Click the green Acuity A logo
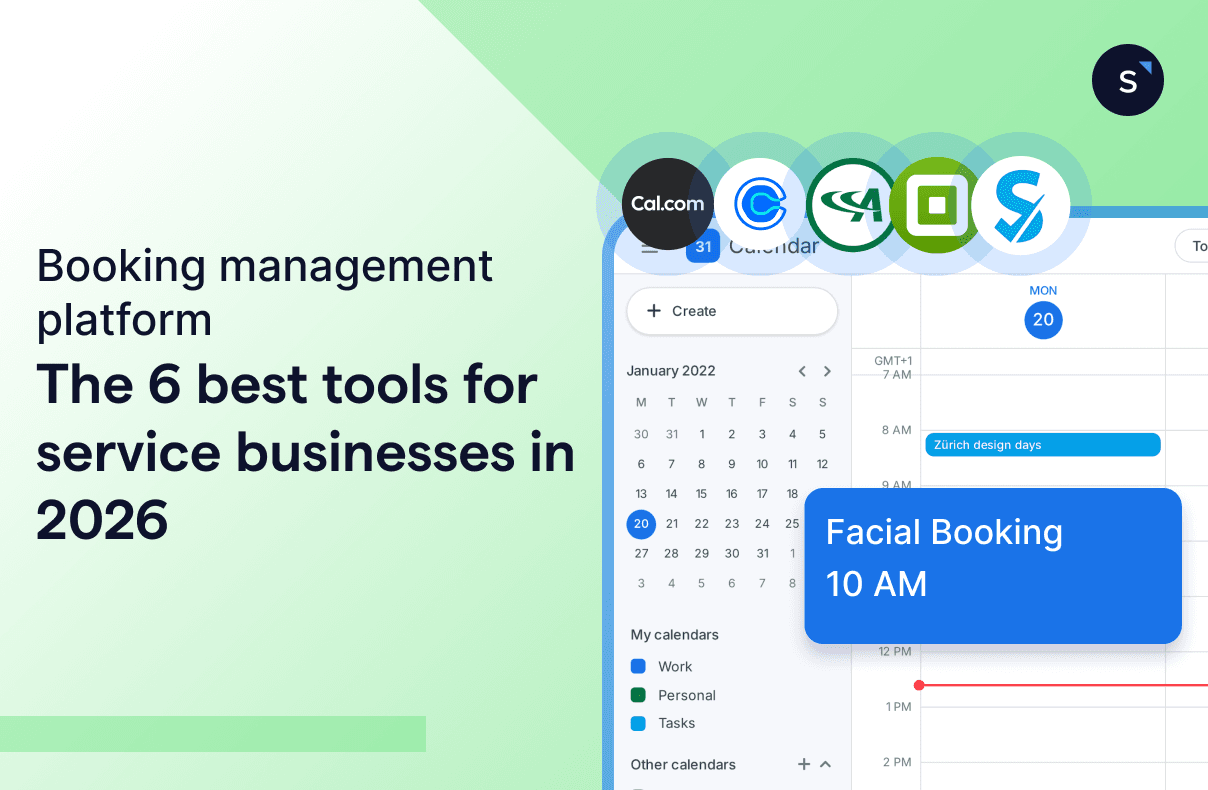This screenshot has width=1208, height=790. pos(853,204)
